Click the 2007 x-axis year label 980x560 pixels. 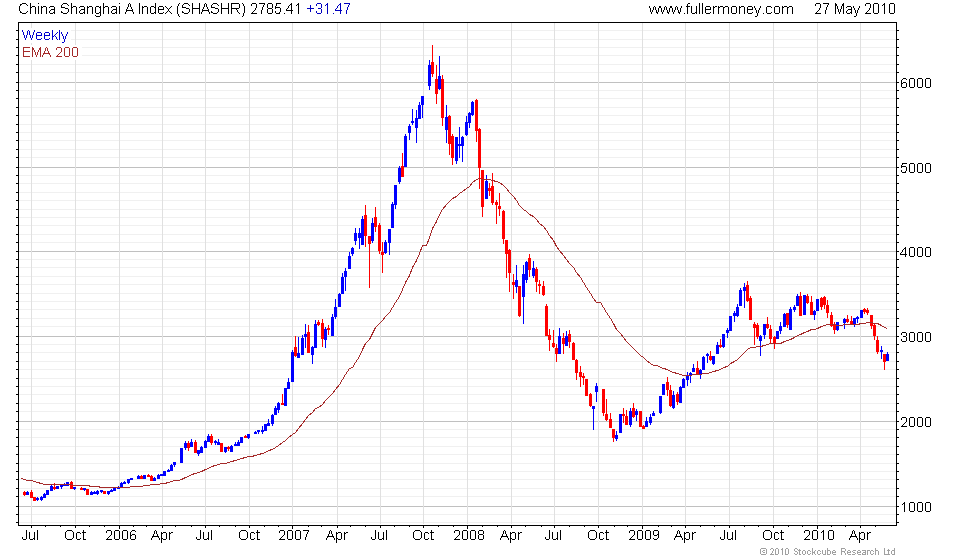(294, 536)
